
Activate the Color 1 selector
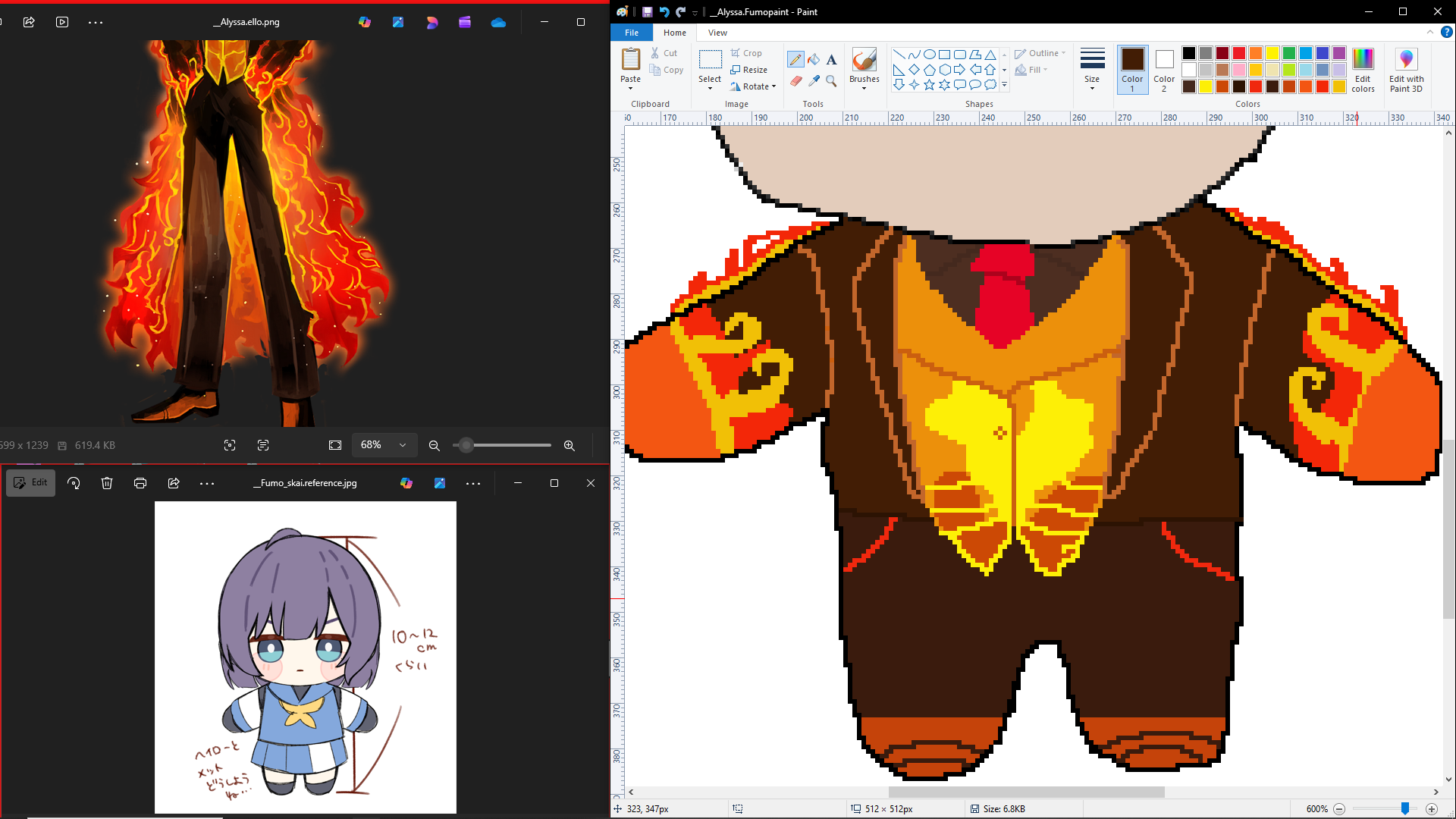(x=1132, y=70)
